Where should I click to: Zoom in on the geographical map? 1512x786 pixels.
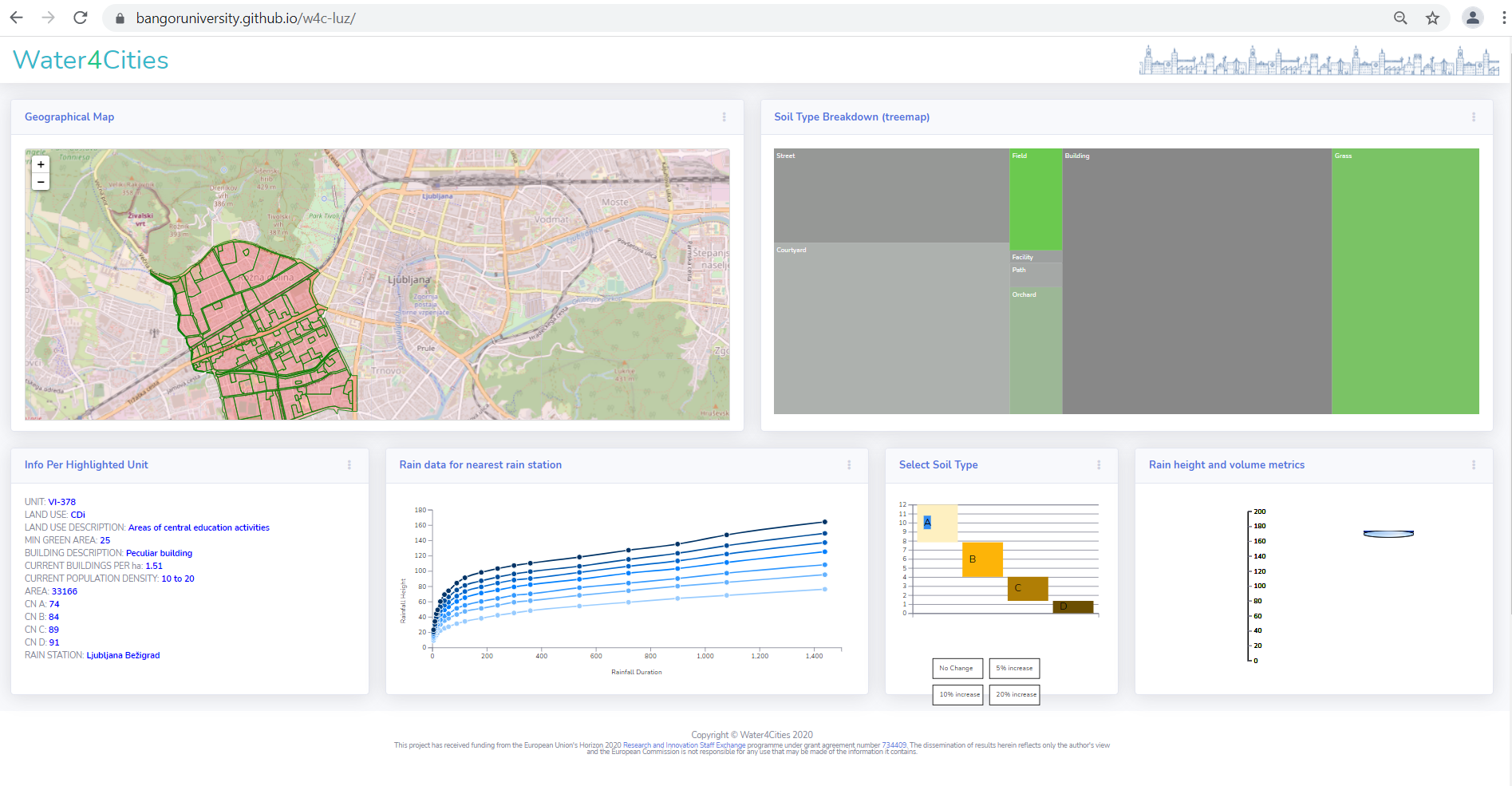(x=41, y=164)
